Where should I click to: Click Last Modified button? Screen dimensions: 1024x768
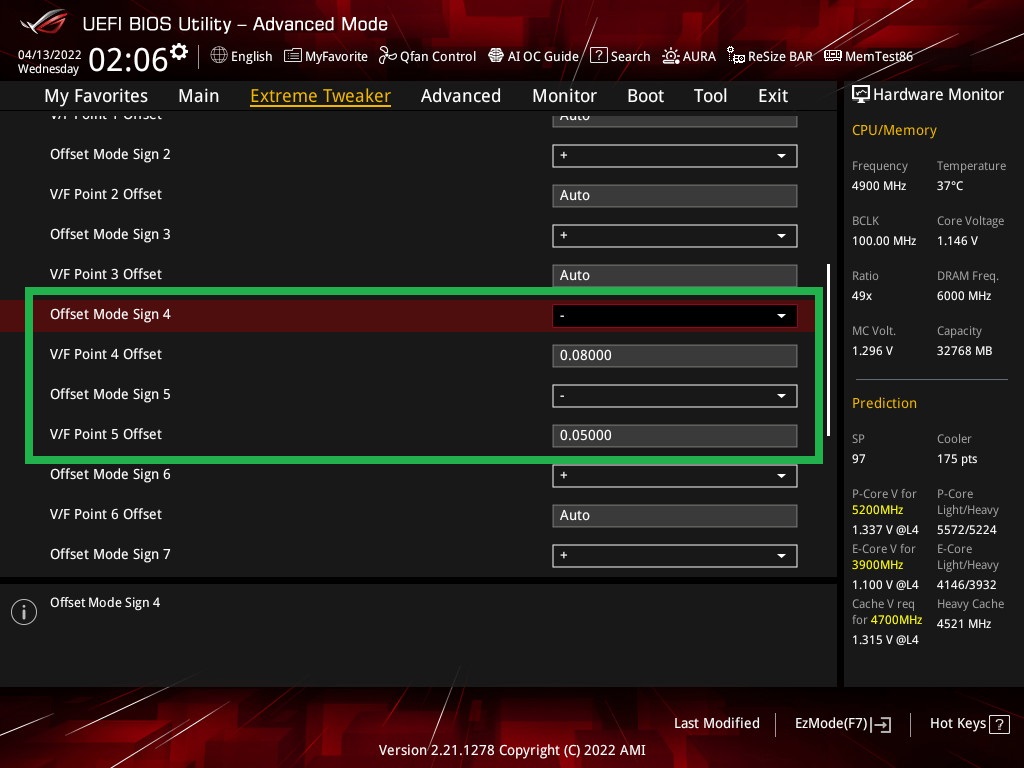[716, 723]
